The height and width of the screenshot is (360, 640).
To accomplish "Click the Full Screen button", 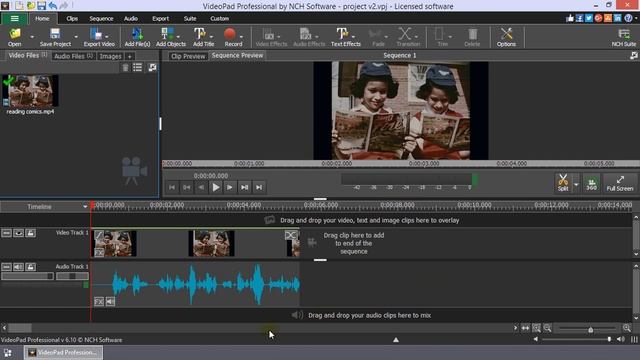I will 620,182.
